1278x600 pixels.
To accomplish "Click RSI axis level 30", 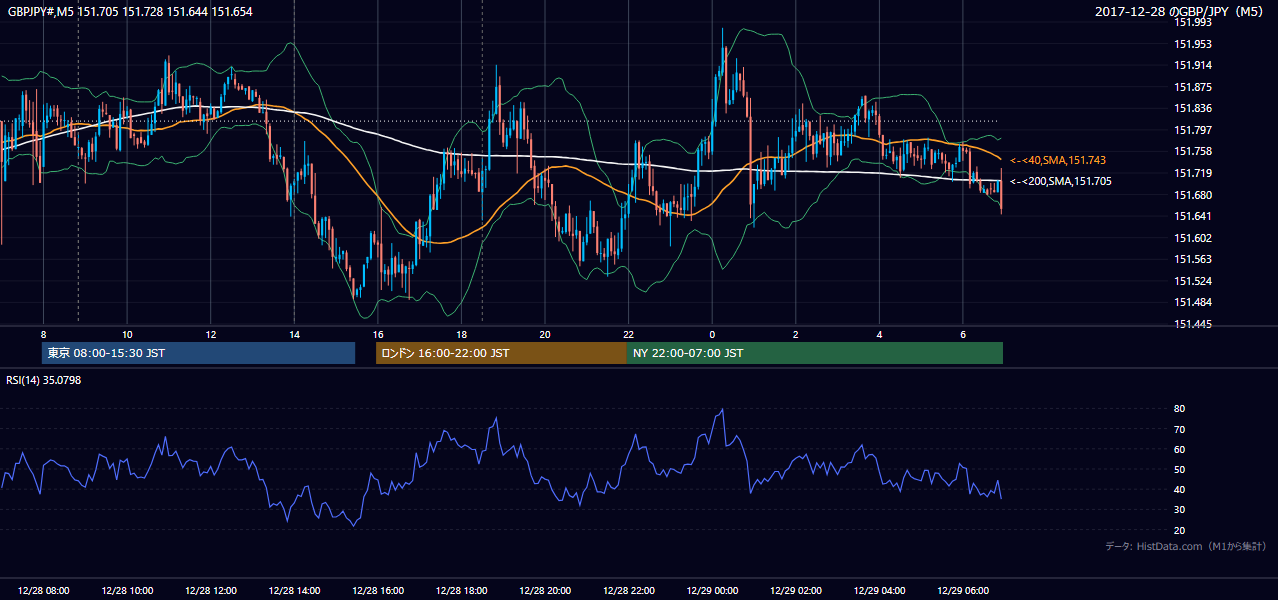I will pyautogui.click(x=1180, y=510).
